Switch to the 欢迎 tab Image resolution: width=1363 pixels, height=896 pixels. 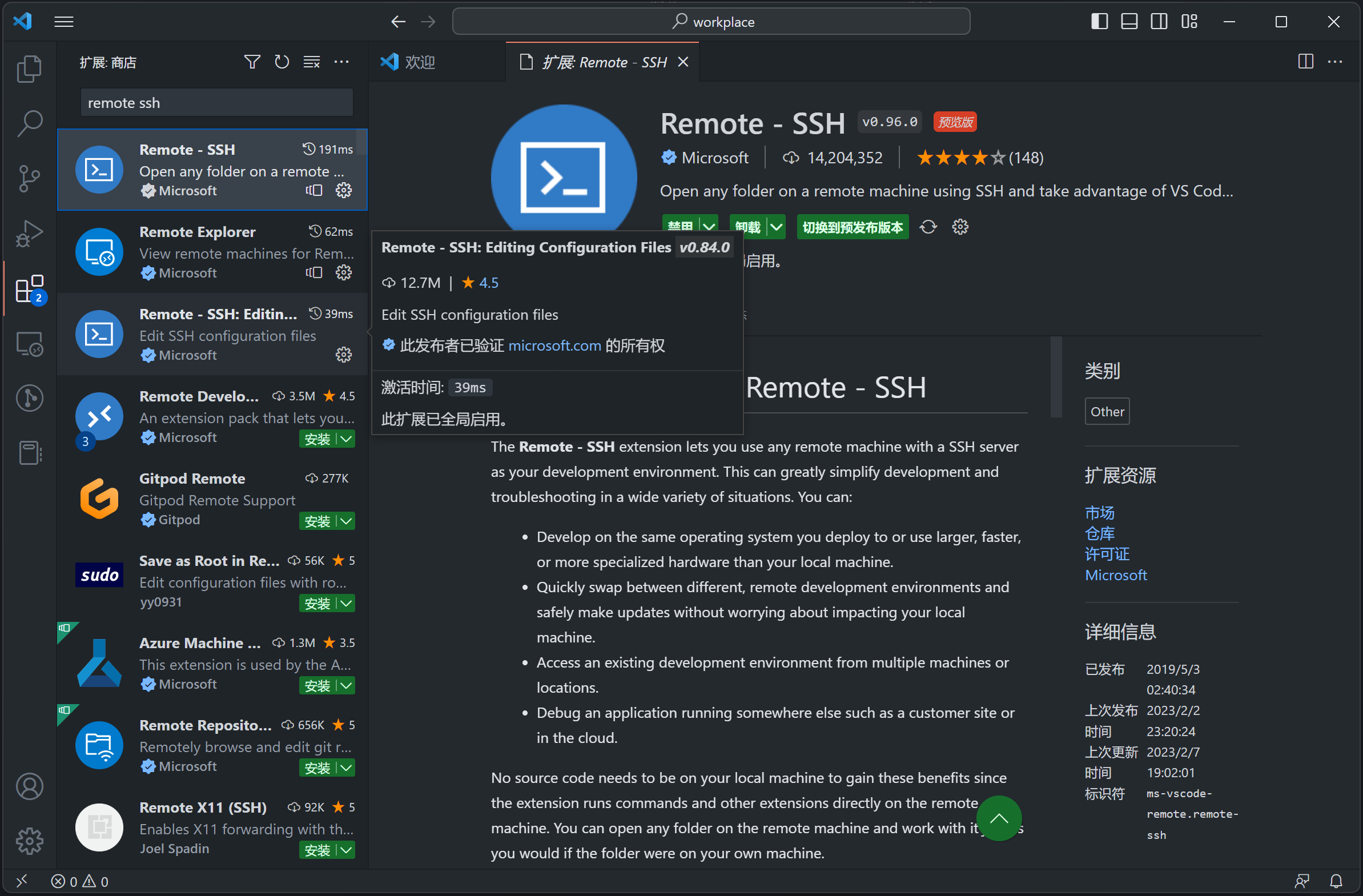[x=419, y=62]
